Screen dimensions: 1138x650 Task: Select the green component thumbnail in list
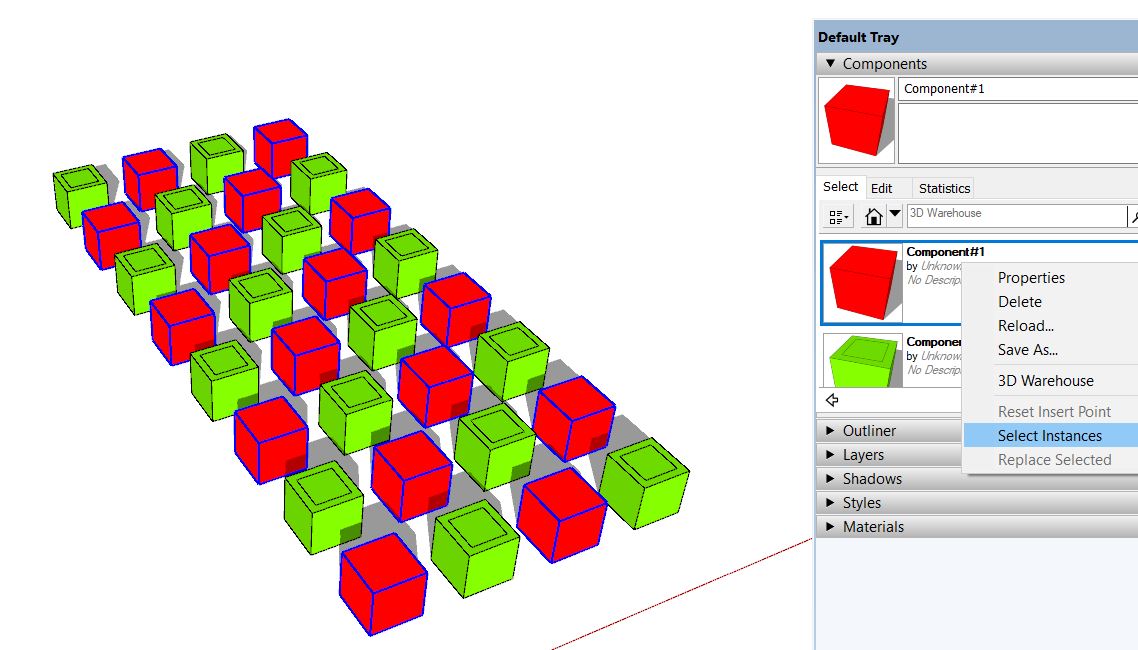point(862,360)
